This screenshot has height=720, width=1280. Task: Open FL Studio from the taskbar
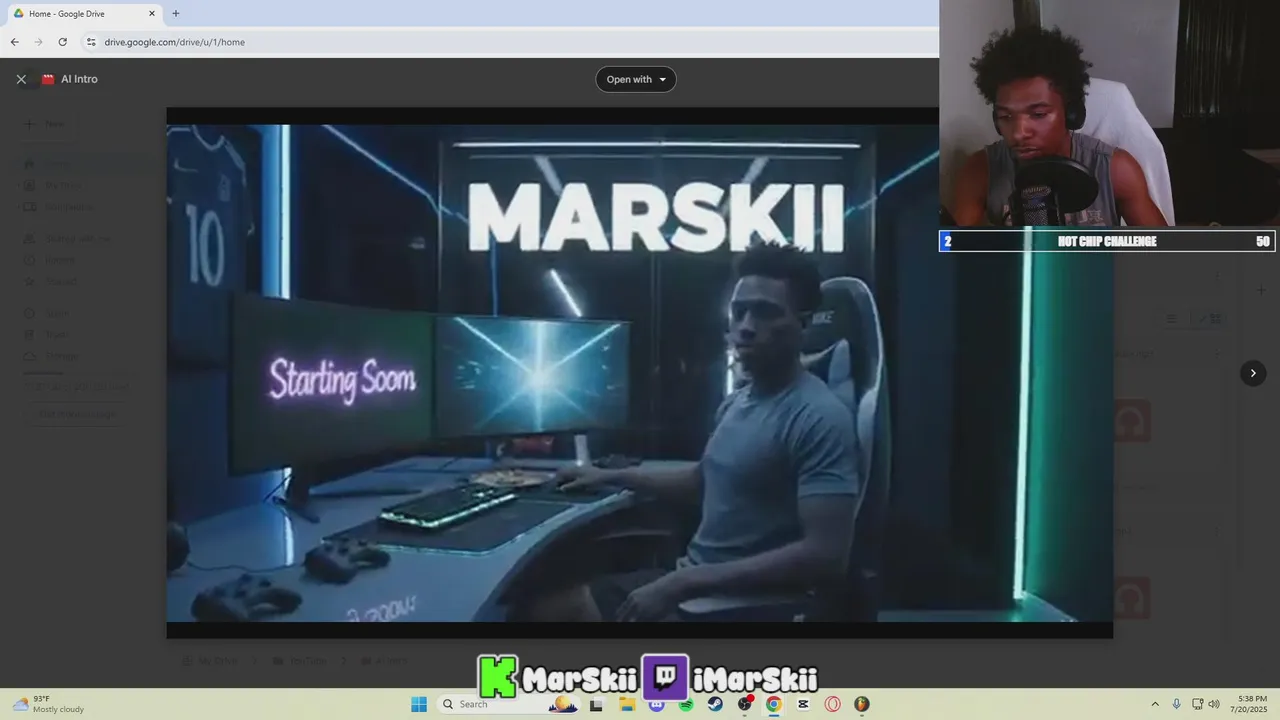pos(862,704)
